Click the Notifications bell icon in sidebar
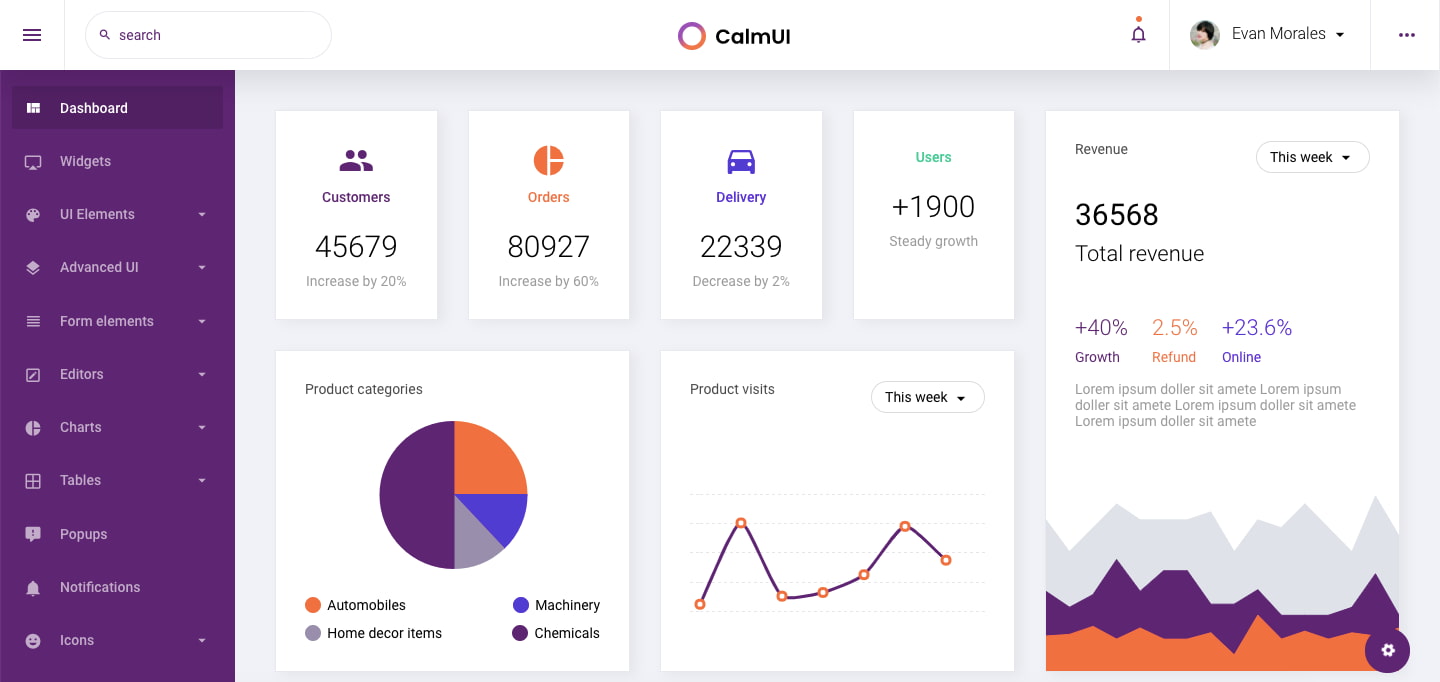This screenshot has height=682, width=1440. 33,587
